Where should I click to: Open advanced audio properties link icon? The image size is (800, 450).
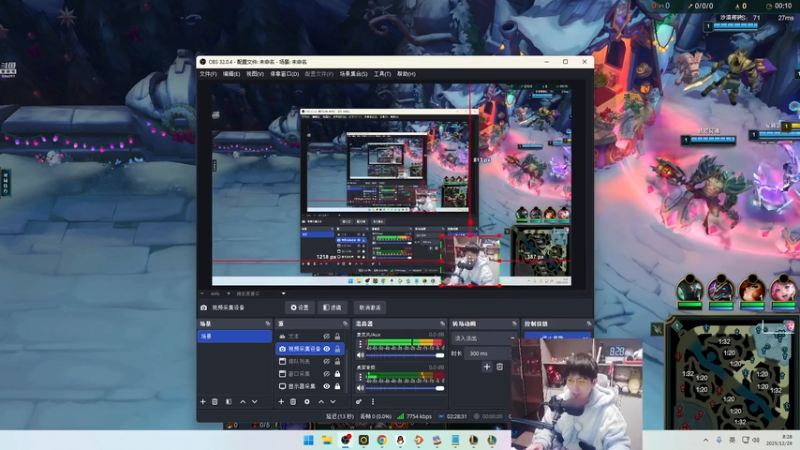pyautogui.click(x=359, y=402)
